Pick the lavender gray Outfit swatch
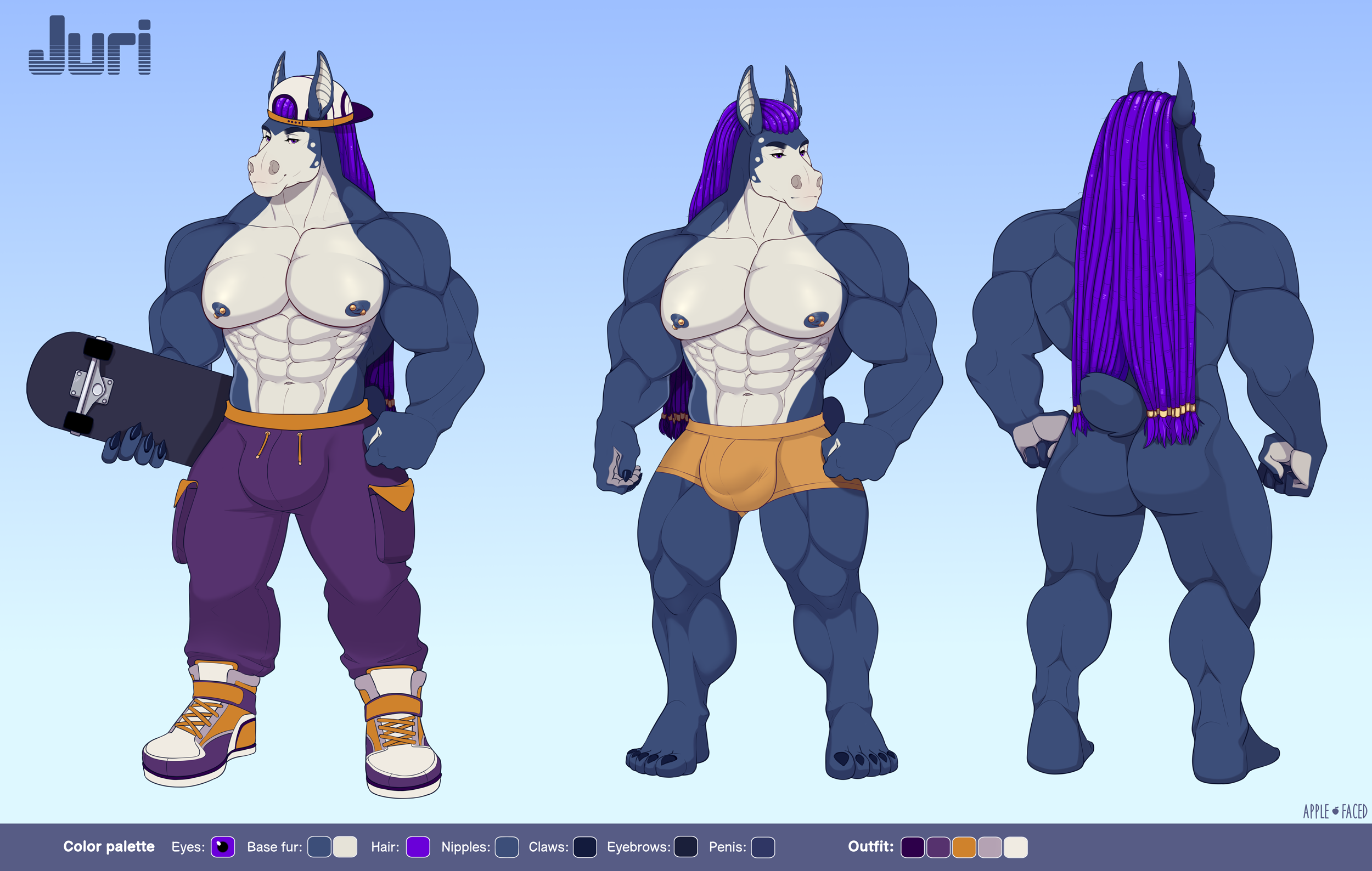The image size is (1372, 871). click(989, 846)
